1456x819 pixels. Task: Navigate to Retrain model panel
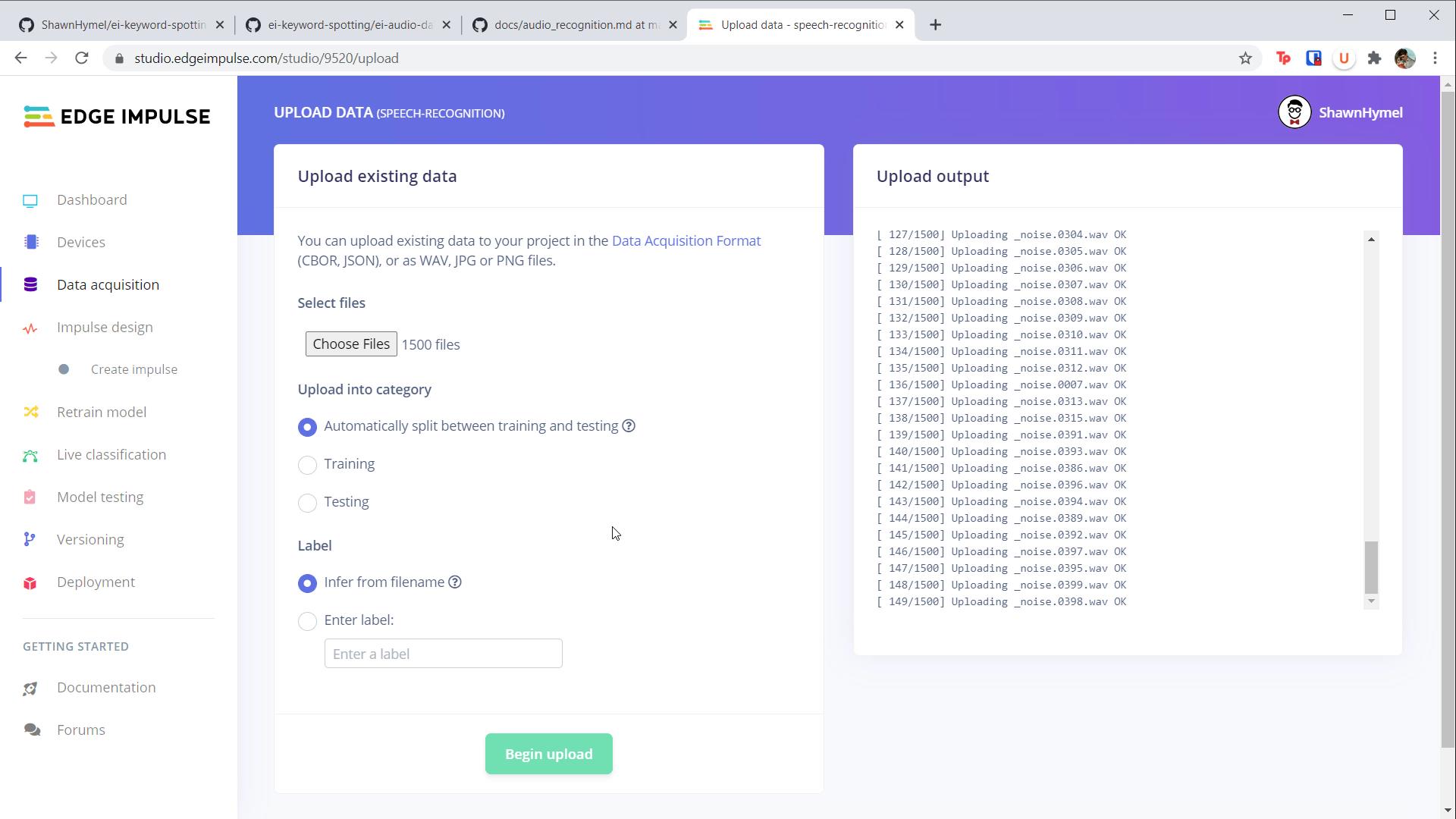point(101,411)
